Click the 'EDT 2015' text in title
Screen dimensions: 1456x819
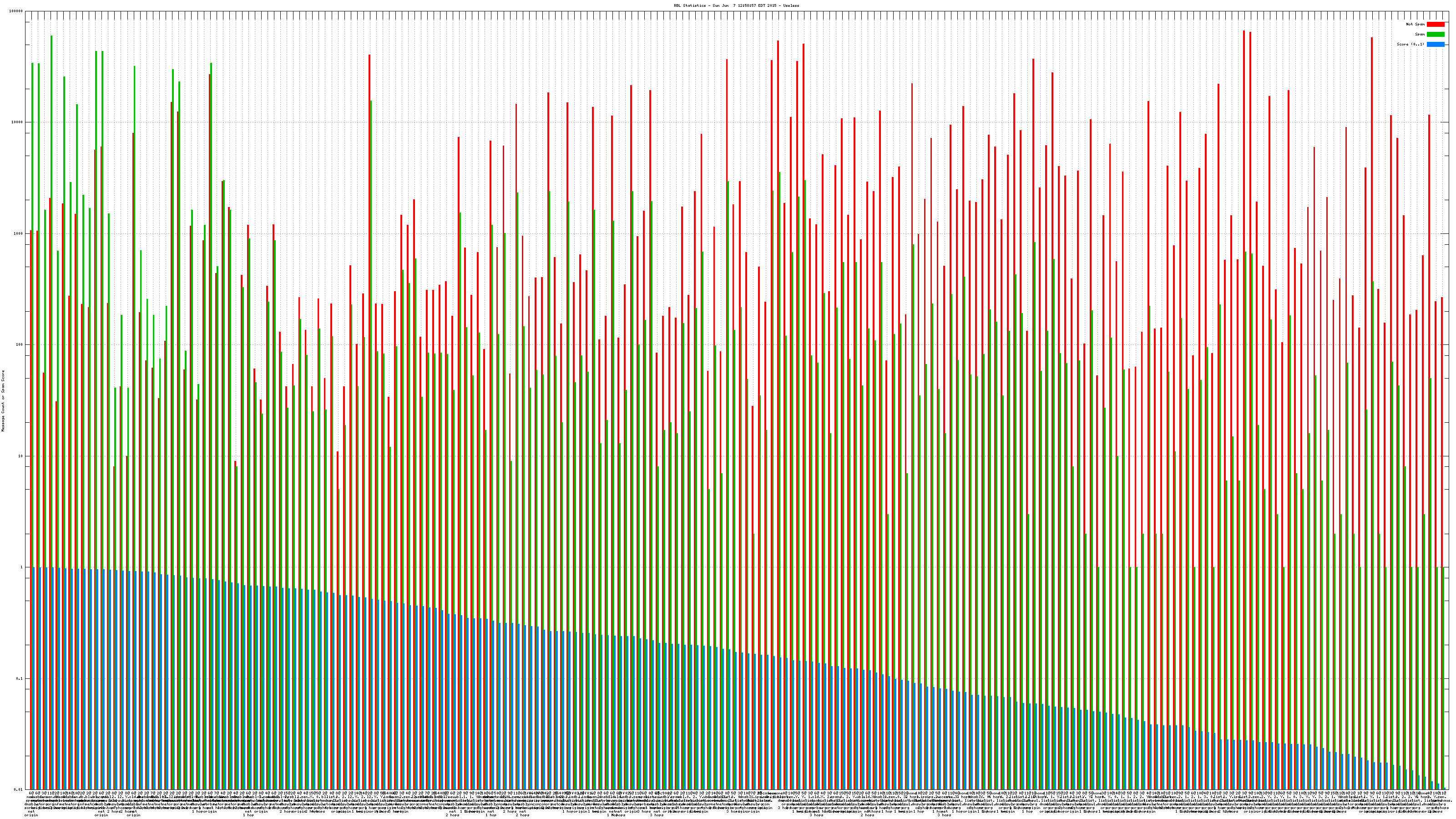tap(768, 5)
